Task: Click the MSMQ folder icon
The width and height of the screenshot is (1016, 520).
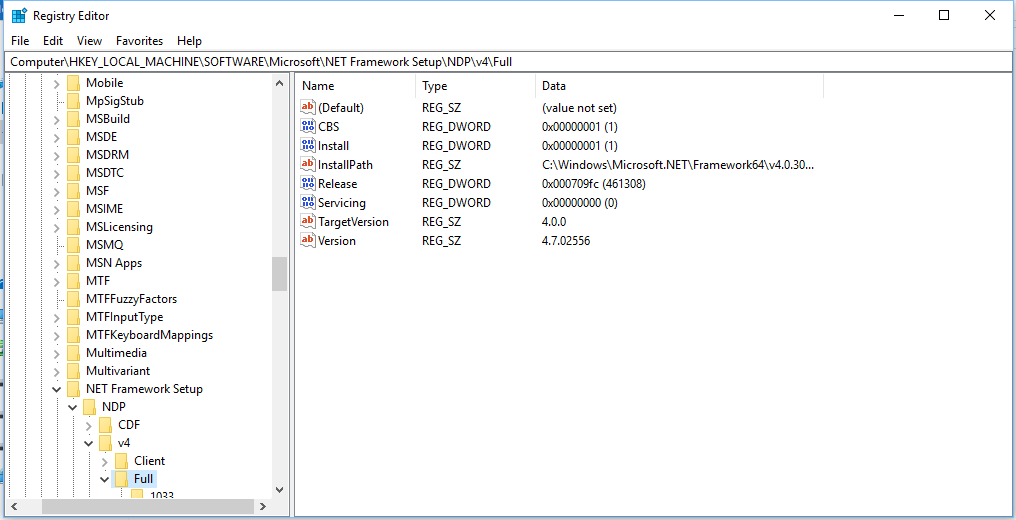Action: click(x=73, y=245)
